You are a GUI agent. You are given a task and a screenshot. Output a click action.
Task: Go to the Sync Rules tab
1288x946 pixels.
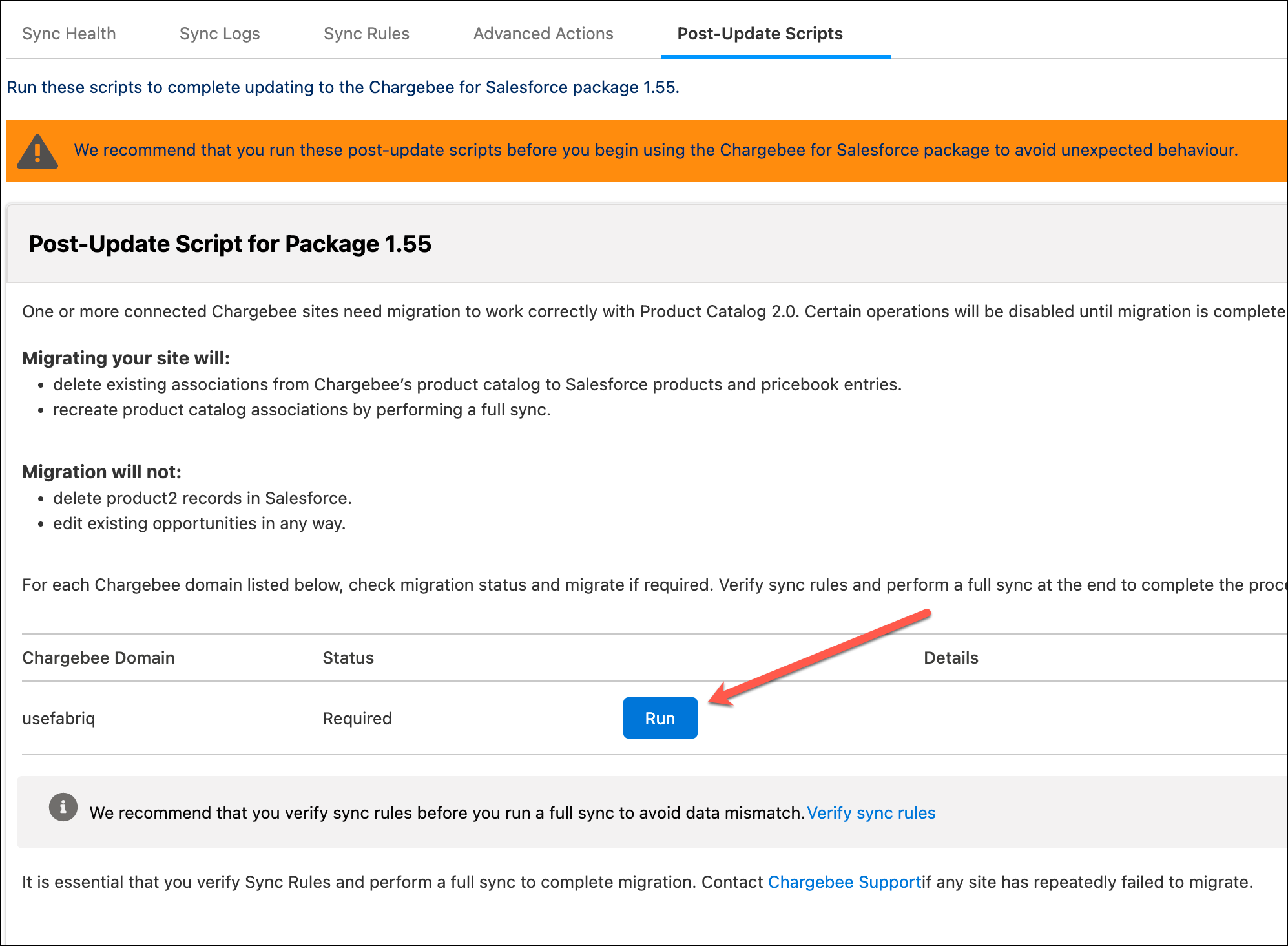pos(366,34)
